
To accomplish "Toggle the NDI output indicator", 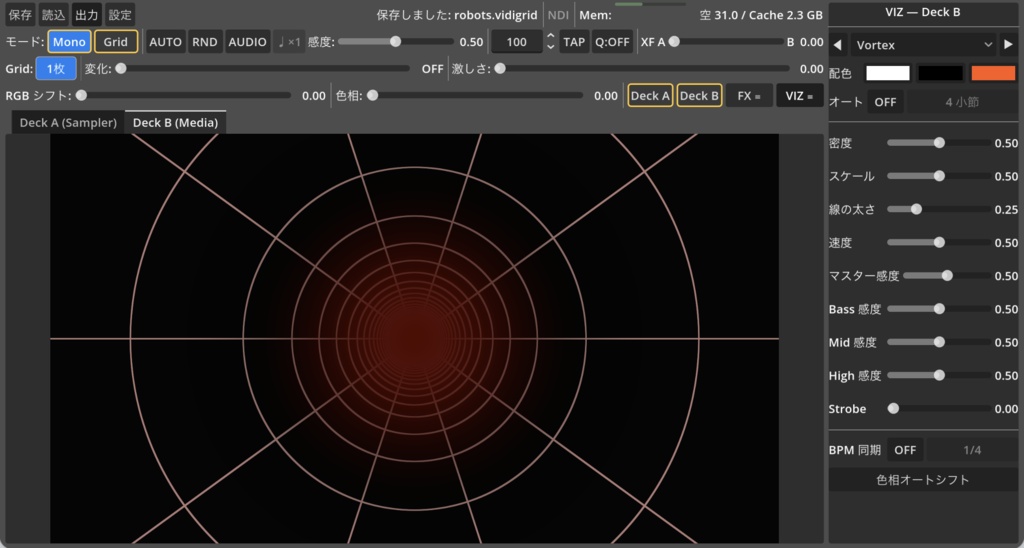I will 558,14.
